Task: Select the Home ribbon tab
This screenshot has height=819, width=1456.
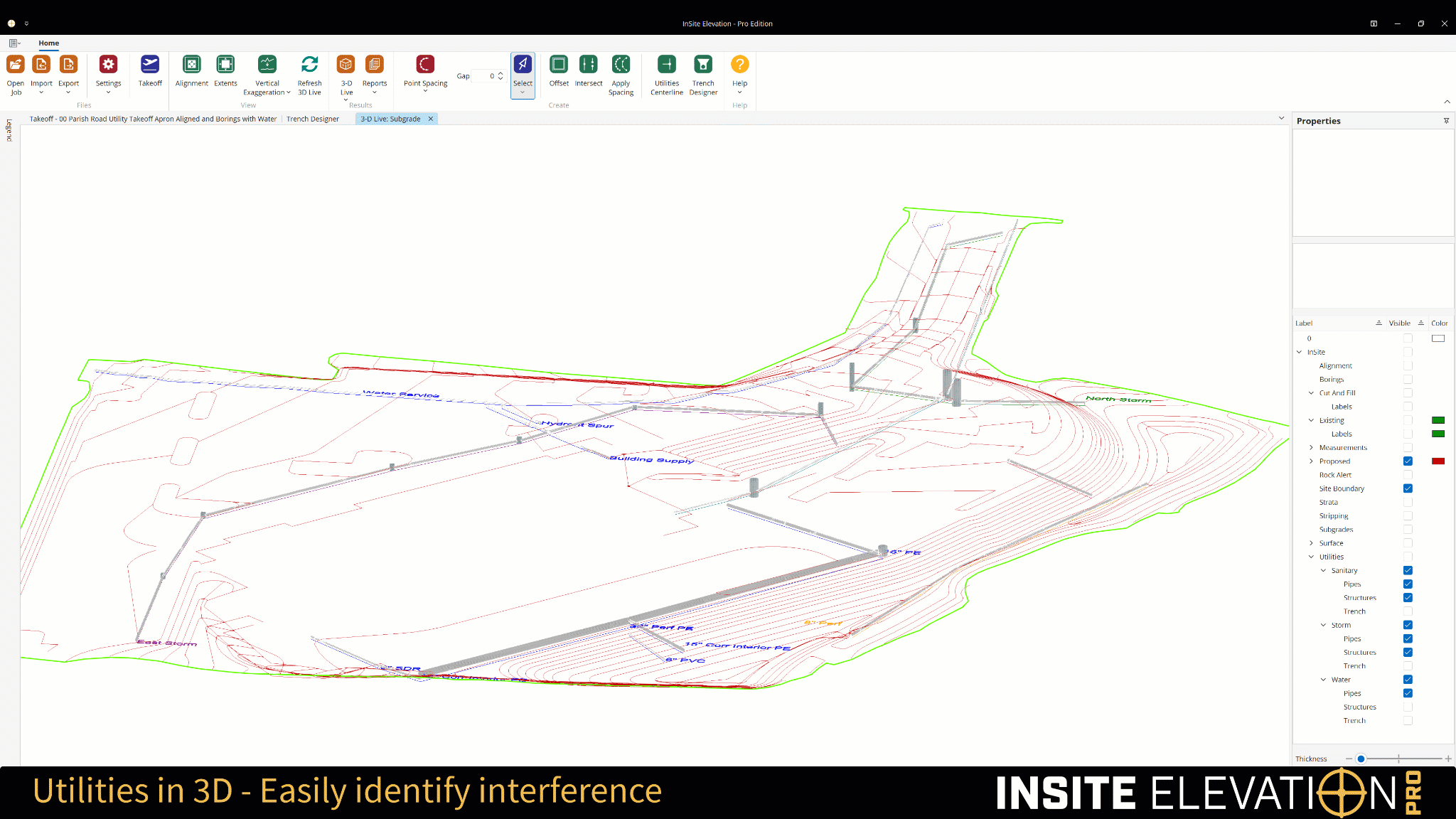Action: (x=48, y=43)
